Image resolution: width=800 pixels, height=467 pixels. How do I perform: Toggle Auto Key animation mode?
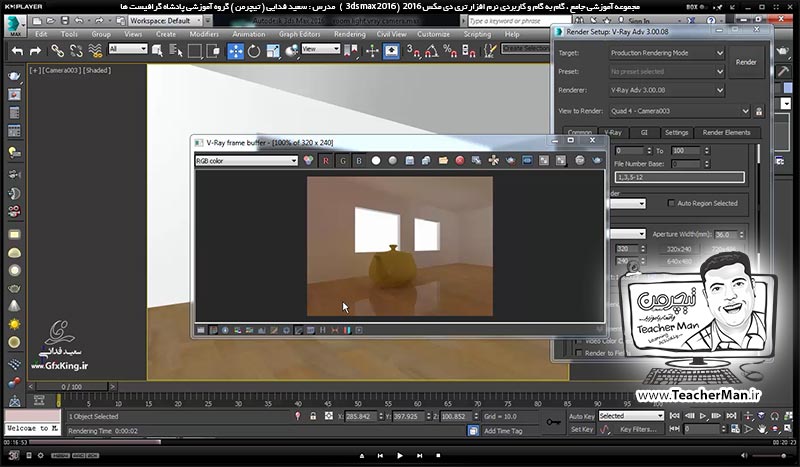581,416
